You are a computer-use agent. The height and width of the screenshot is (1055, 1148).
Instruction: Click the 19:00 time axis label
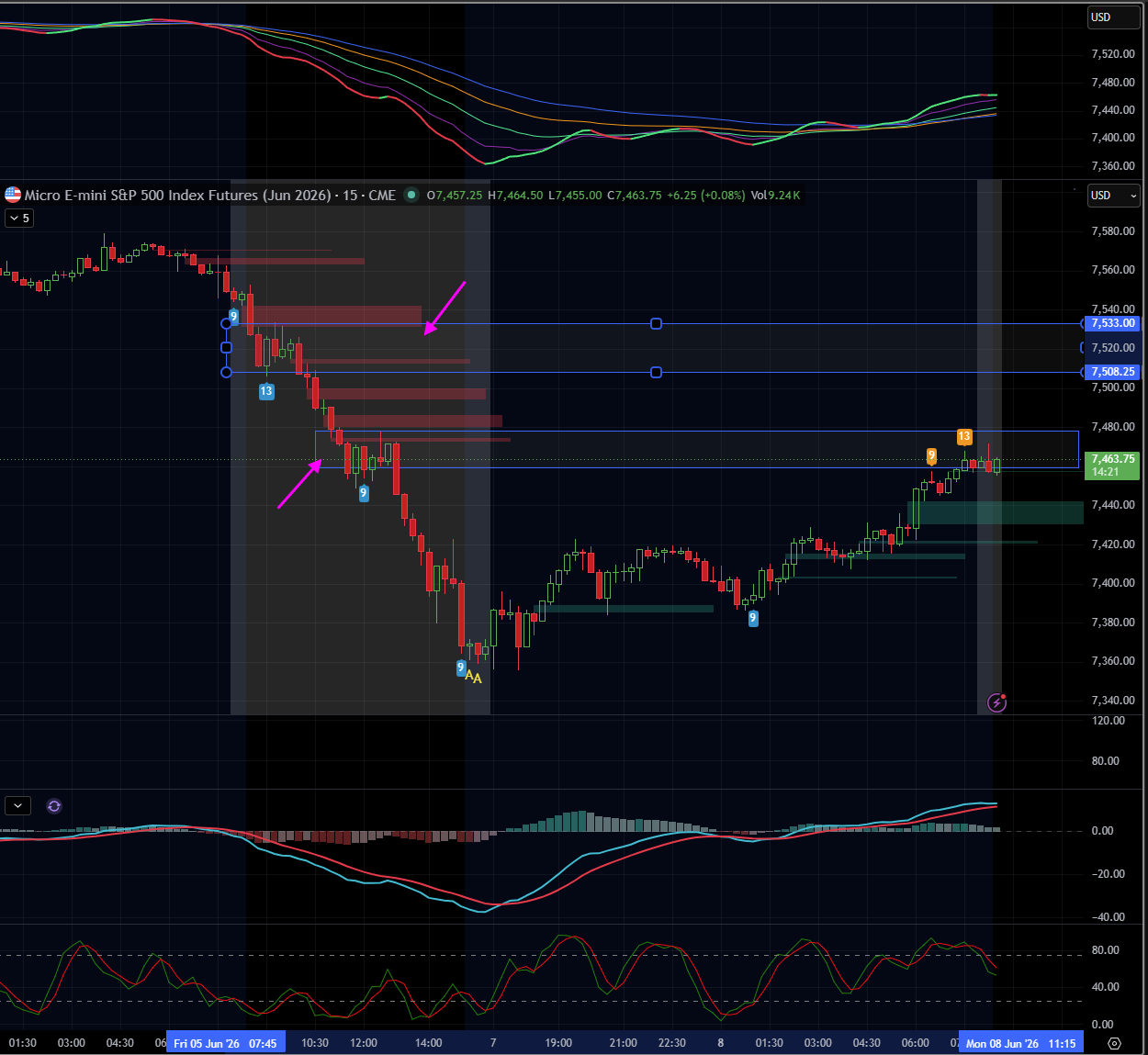(558, 1042)
